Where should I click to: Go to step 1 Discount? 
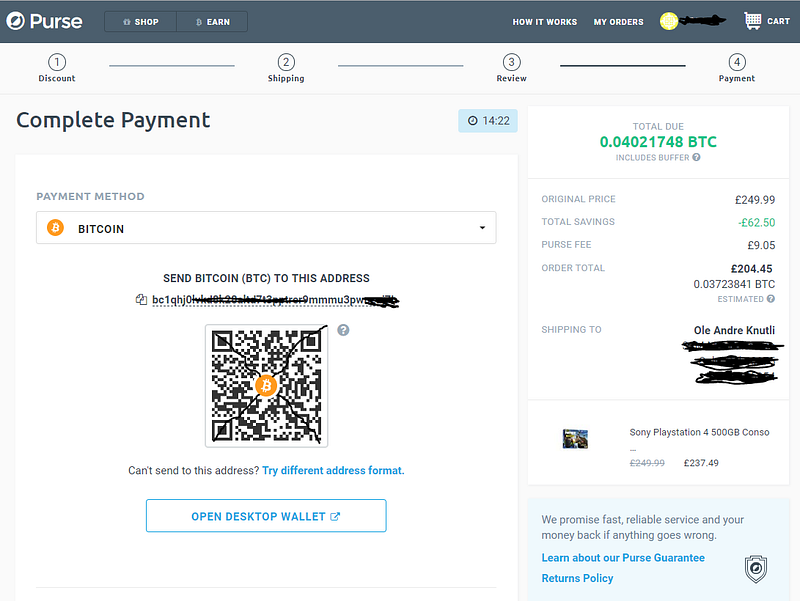click(57, 68)
